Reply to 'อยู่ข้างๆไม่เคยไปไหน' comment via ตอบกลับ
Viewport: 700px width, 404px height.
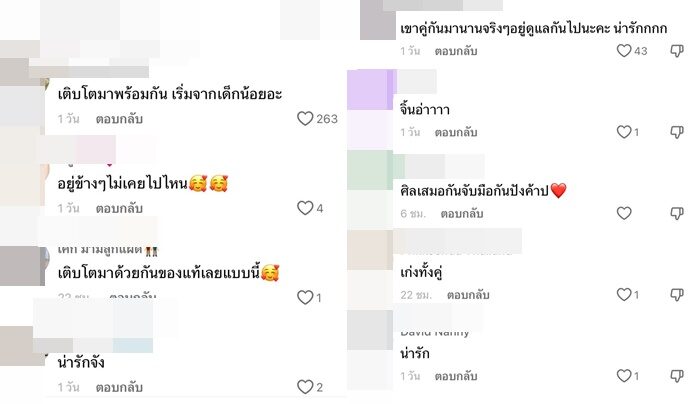[119, 208]
